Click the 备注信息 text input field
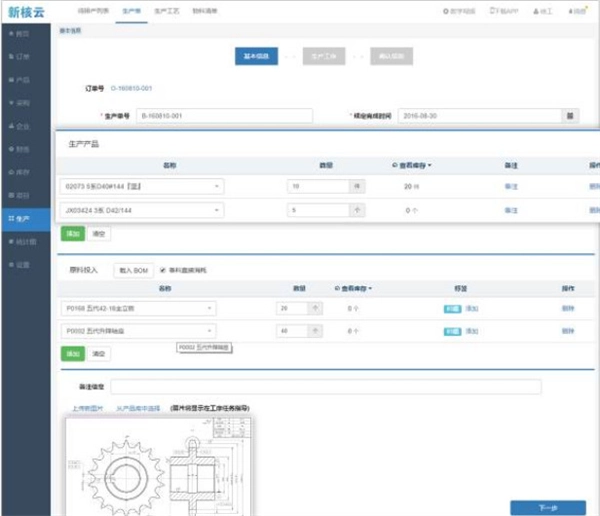This screenshot has width=600, height=516. coord(325,387)
